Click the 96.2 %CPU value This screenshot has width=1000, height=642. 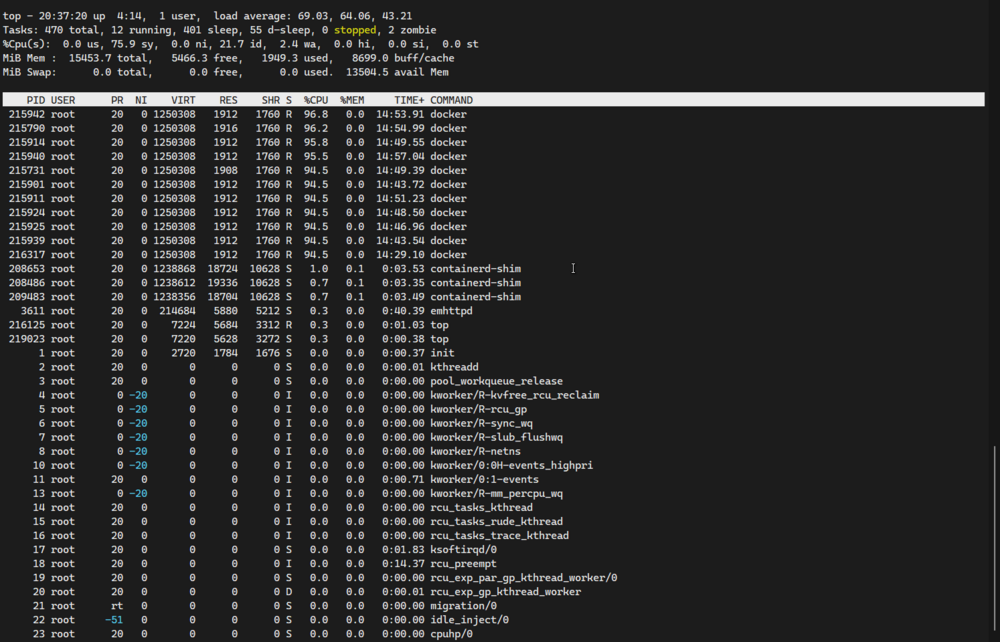pos(316,128)
